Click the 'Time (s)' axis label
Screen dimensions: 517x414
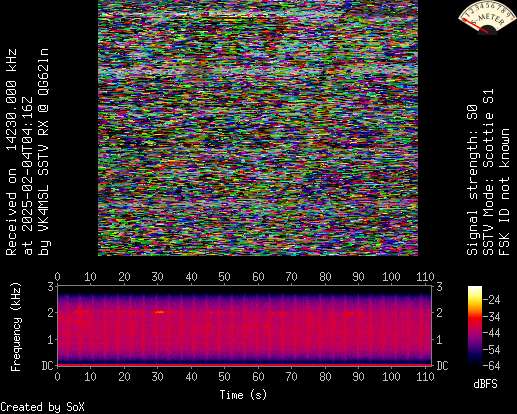pos(243,395)
